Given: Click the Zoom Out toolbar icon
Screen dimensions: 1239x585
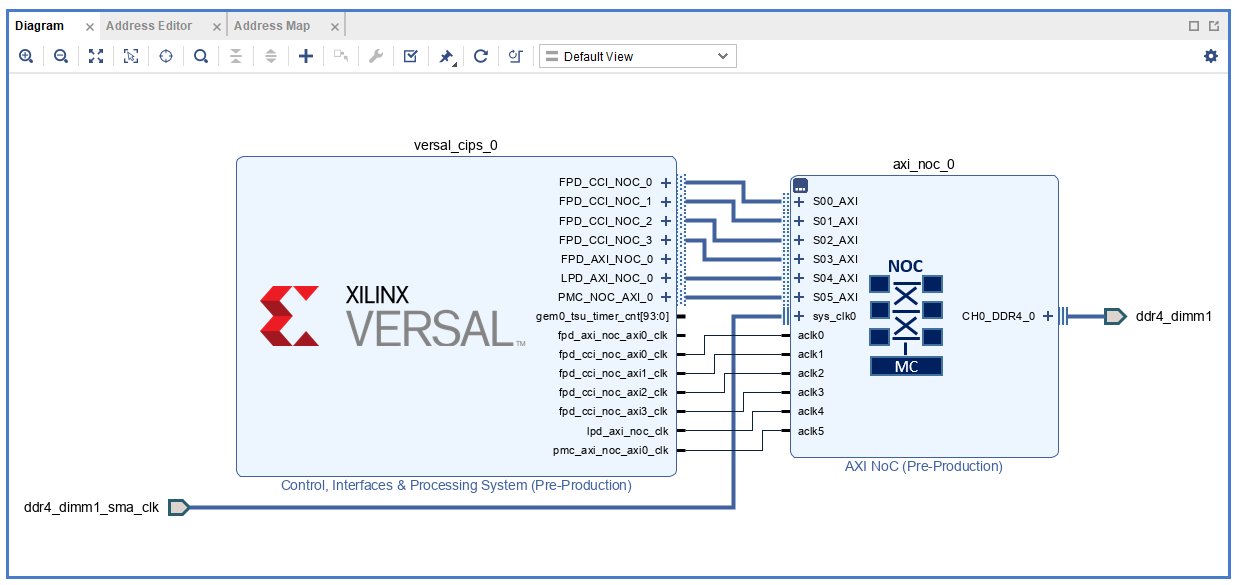Looking at the screenshot, I should [61, 56].
